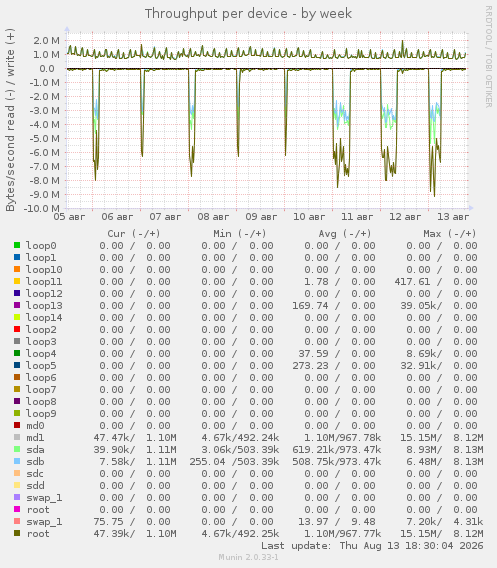Viewport: 497px width, 568px height.
Task: Click the 'Avg (-/+)' column header
Action: point(345,234)
